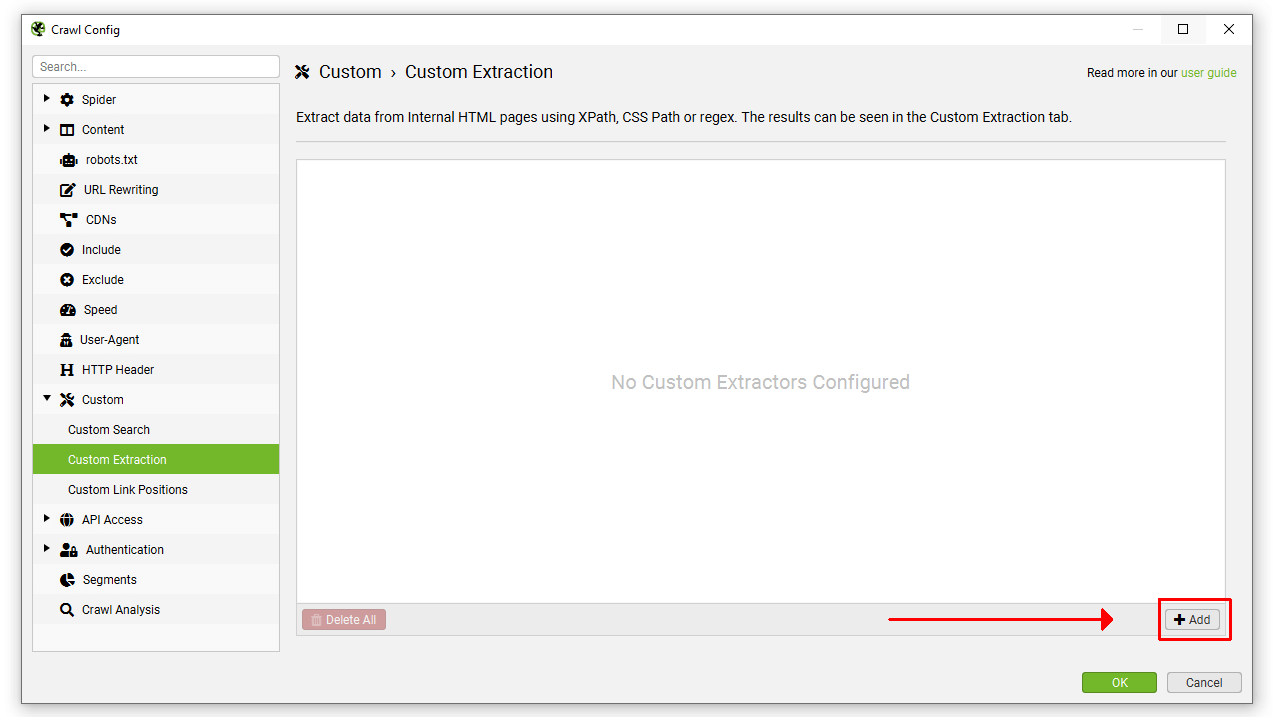The image size is (1273, 717).
Task: Click the URL Rewriting pencil icon
Action: (x=67, y=189)
